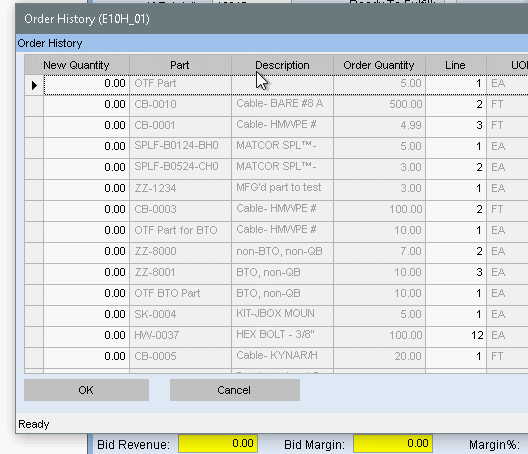Edit New Quantity for CB-0003 row
The height and width of the screenshot is (454, 528).
(87, 211)
